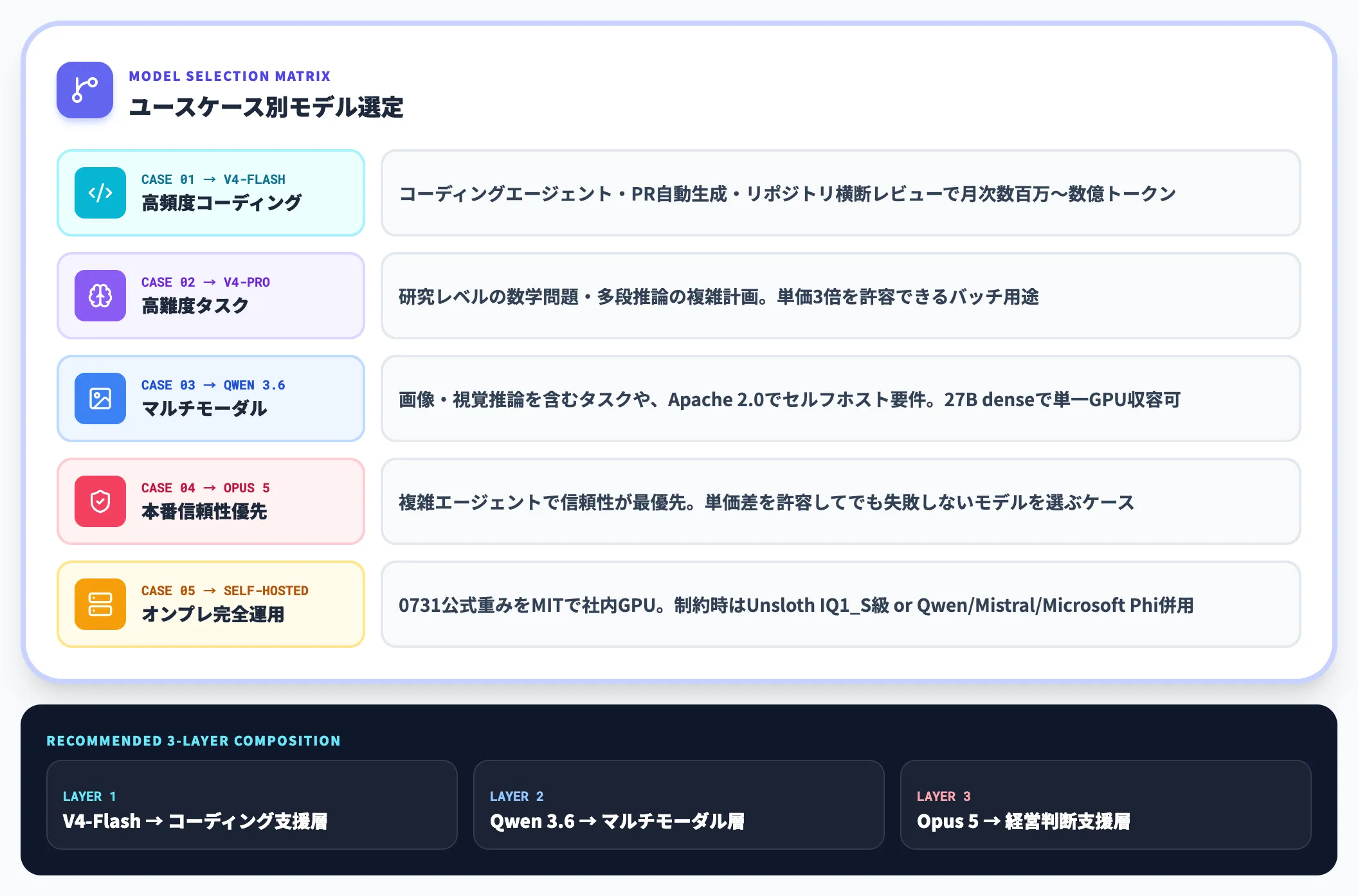Click the ユースケース別モデル選定 heading
1358x896 pixels.
coord(266,107)
